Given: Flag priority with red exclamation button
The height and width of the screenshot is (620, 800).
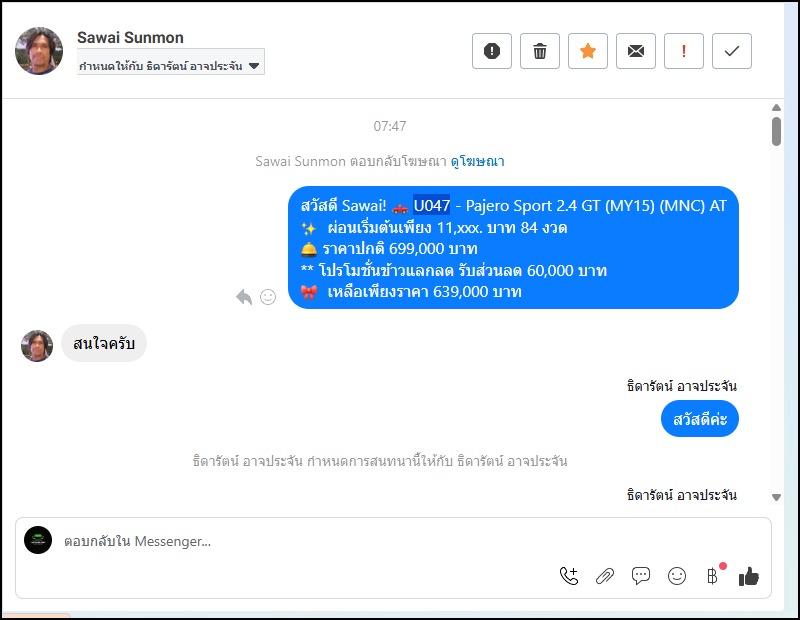Looking at the screenshot, I should (x=684, y=51).
